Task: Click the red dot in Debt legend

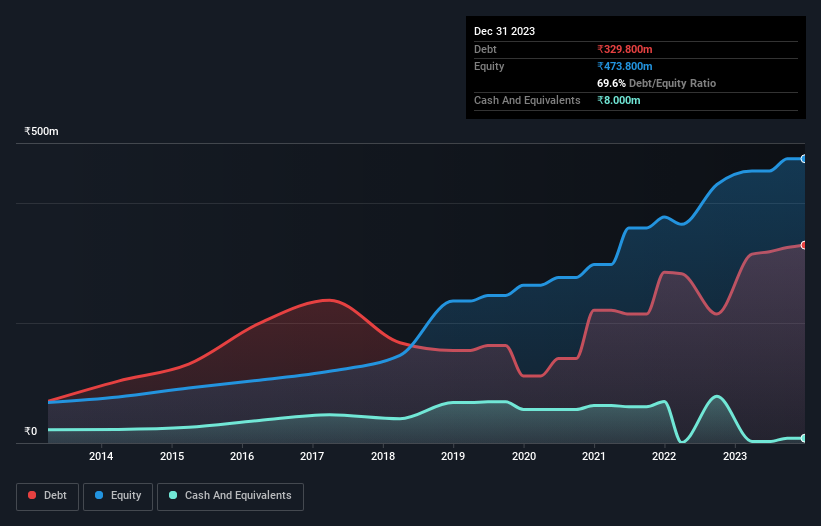Action: coord(32,495)
